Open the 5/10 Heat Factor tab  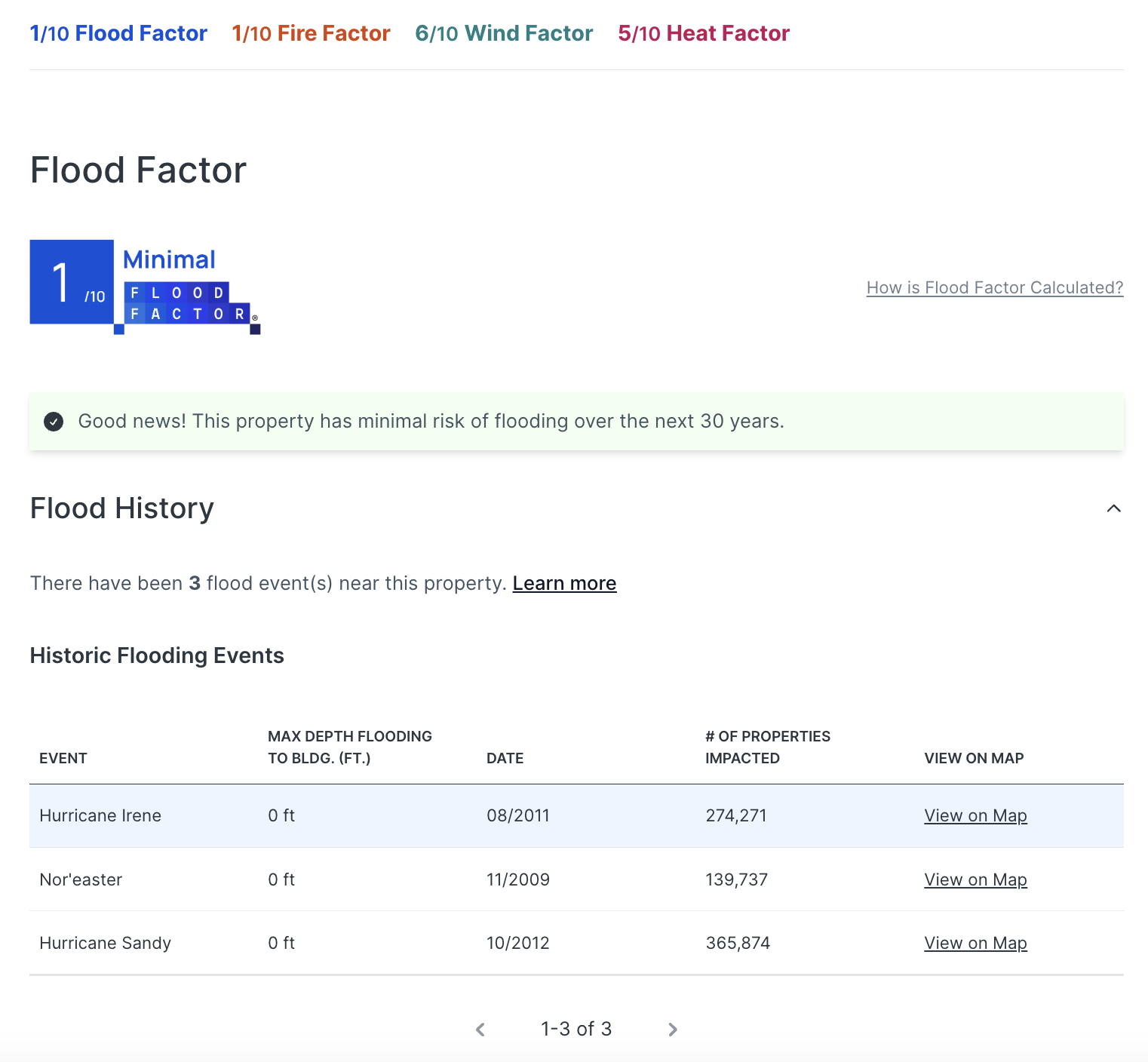coord(704,33)
